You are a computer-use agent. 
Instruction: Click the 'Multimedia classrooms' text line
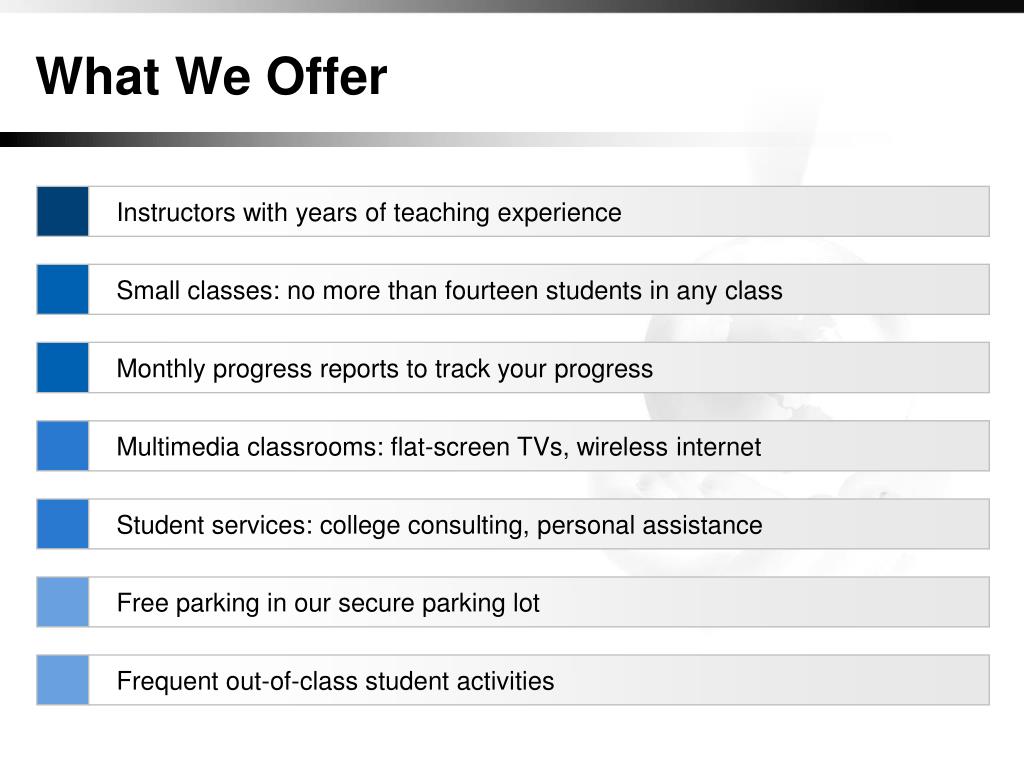(439, 447)
